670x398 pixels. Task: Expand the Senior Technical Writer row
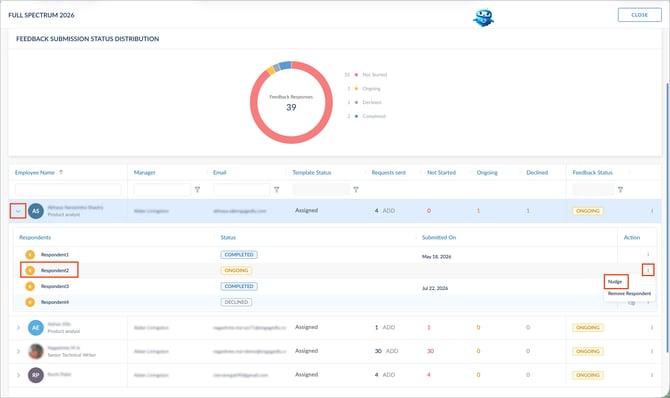tap(18, 351)
